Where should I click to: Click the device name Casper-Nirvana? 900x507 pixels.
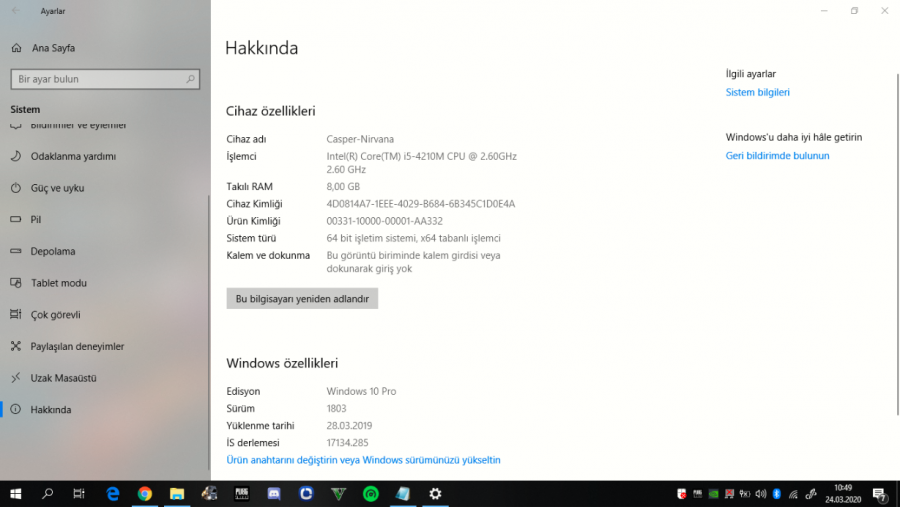[360, 139]
